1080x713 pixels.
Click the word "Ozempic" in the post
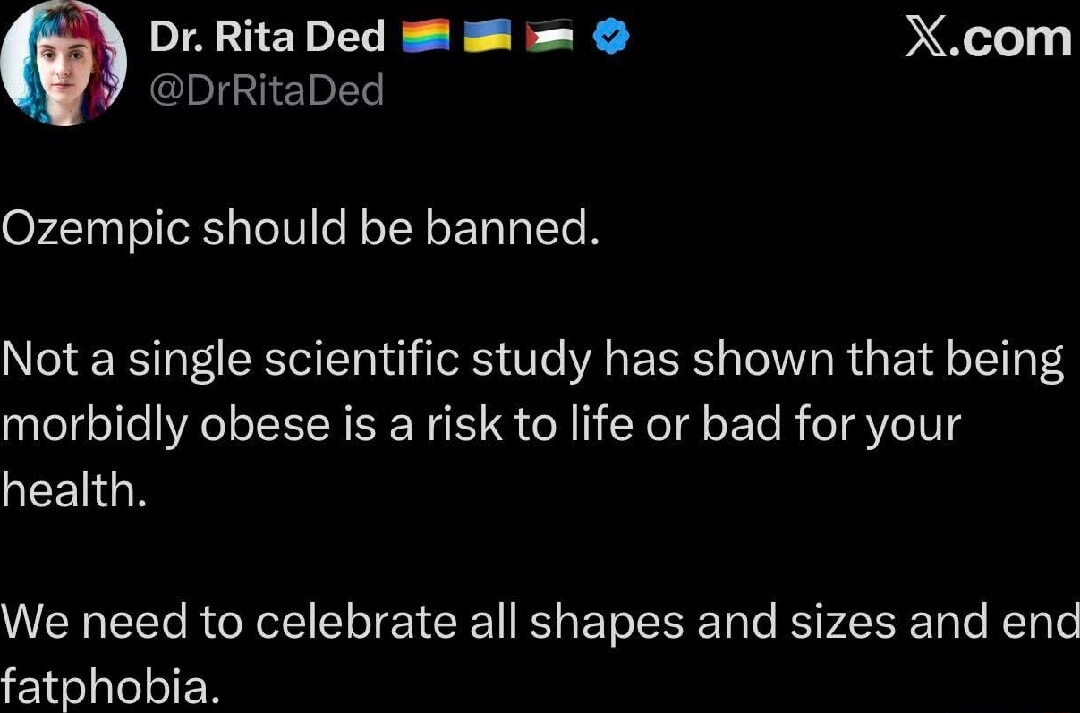pos(96,231)
